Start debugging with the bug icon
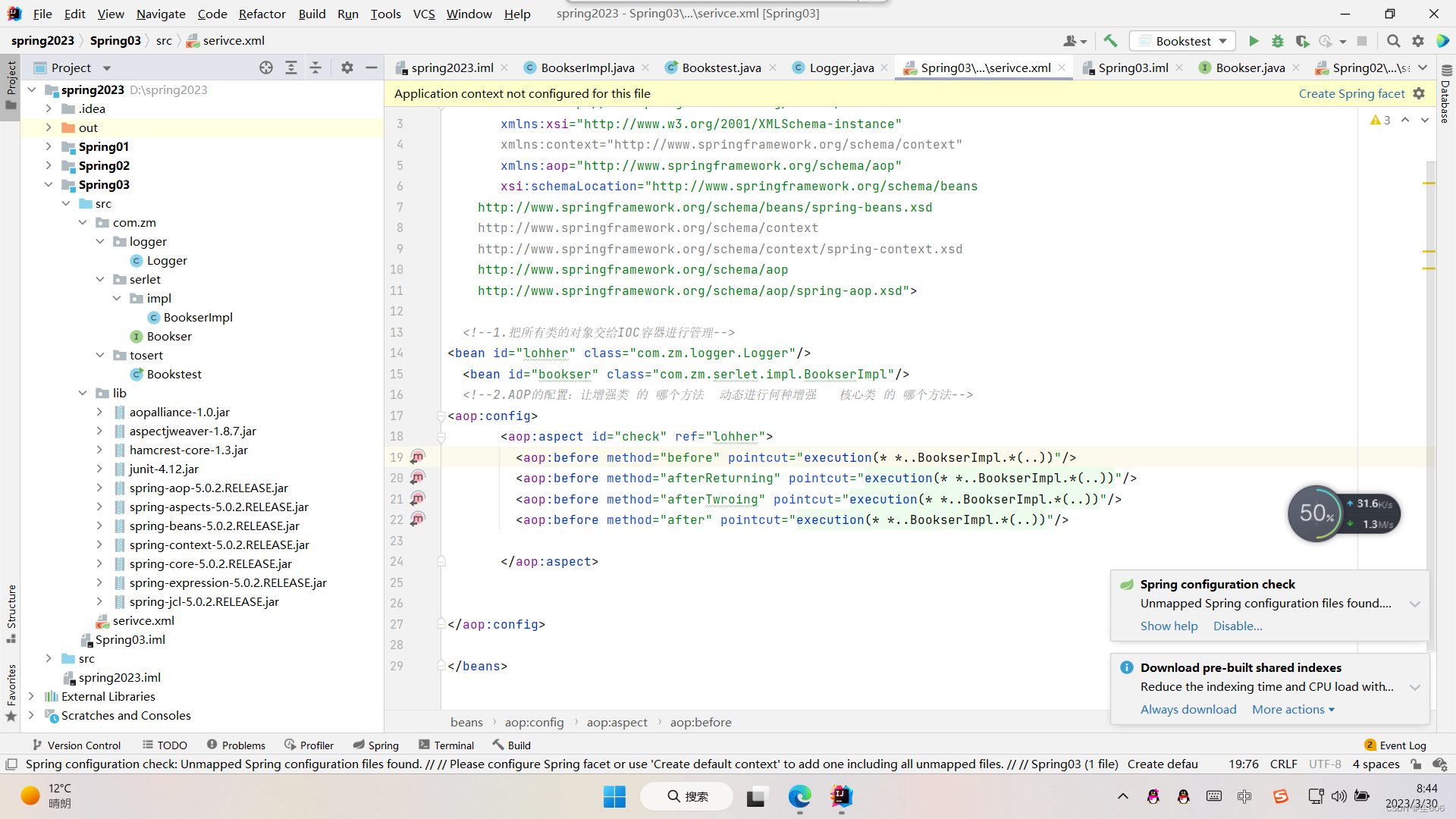Viewport: 1456px width, 819px height. [1278, 41]
